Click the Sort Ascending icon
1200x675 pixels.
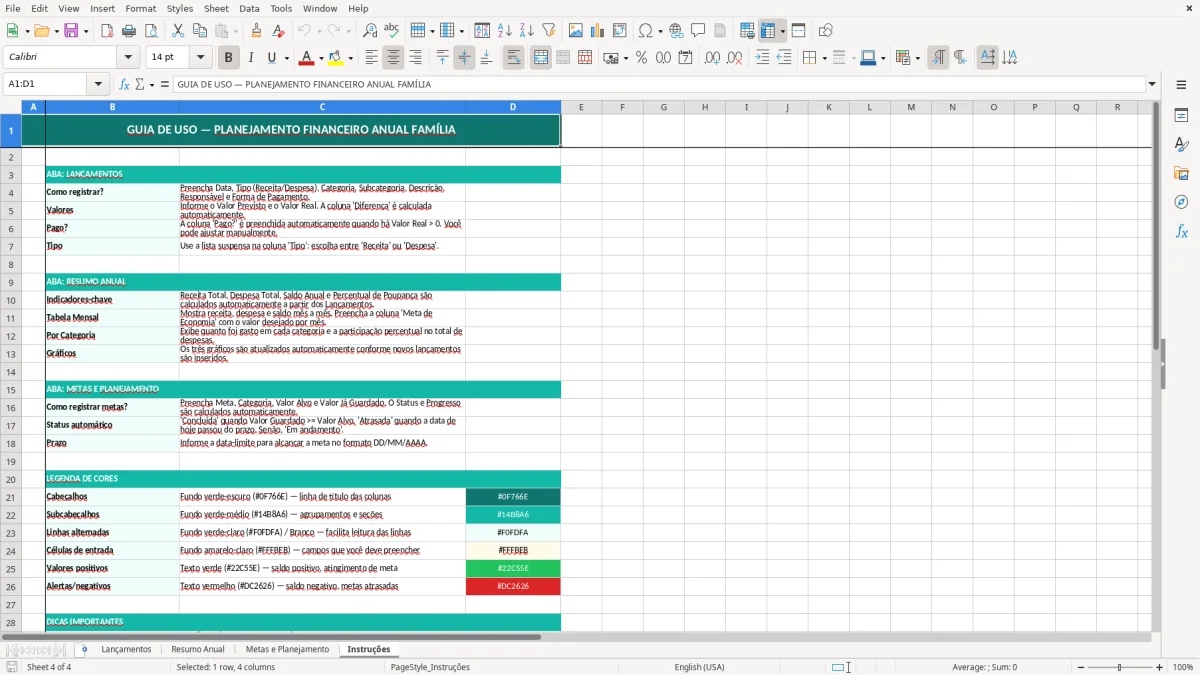[505, 31]
